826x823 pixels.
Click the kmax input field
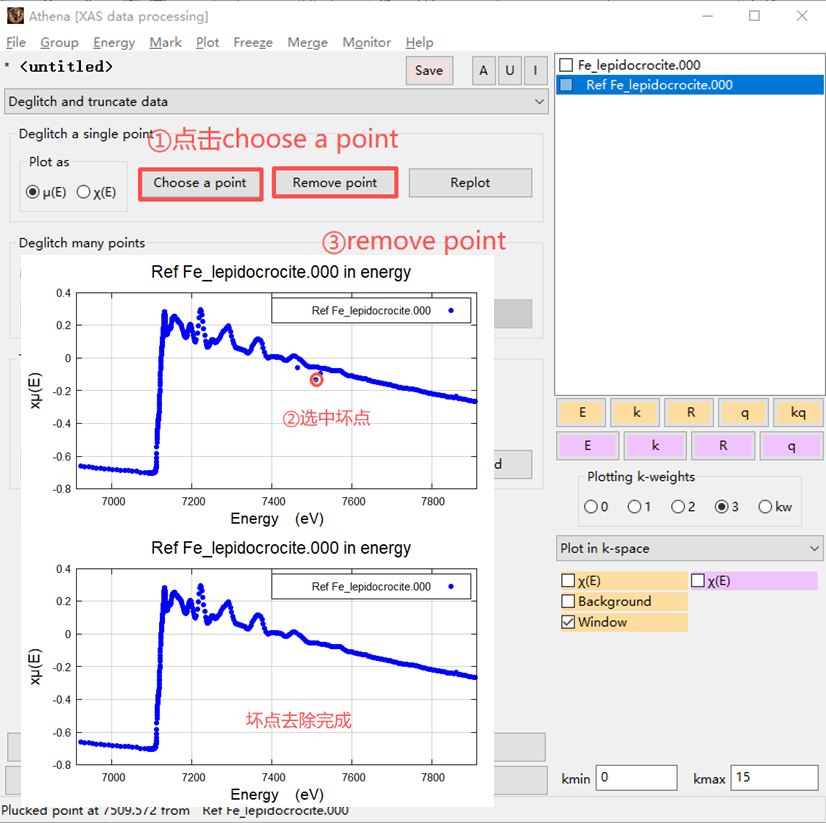(x=774, y=778)
